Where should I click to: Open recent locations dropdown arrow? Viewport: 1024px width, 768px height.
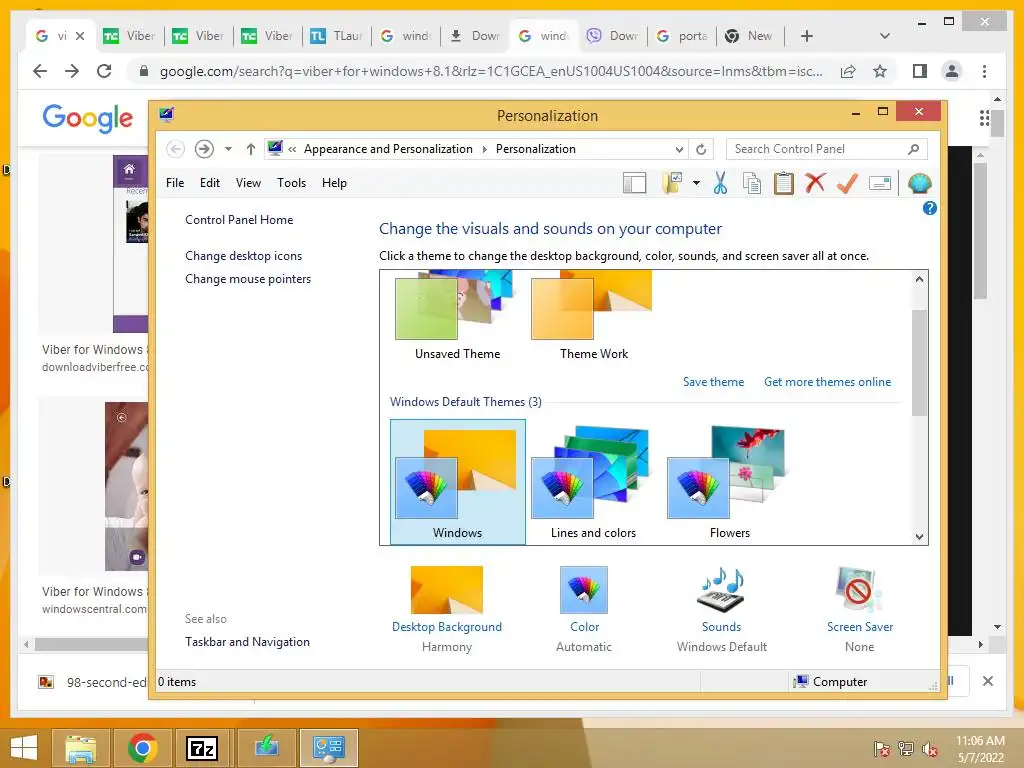click(228, 150)
